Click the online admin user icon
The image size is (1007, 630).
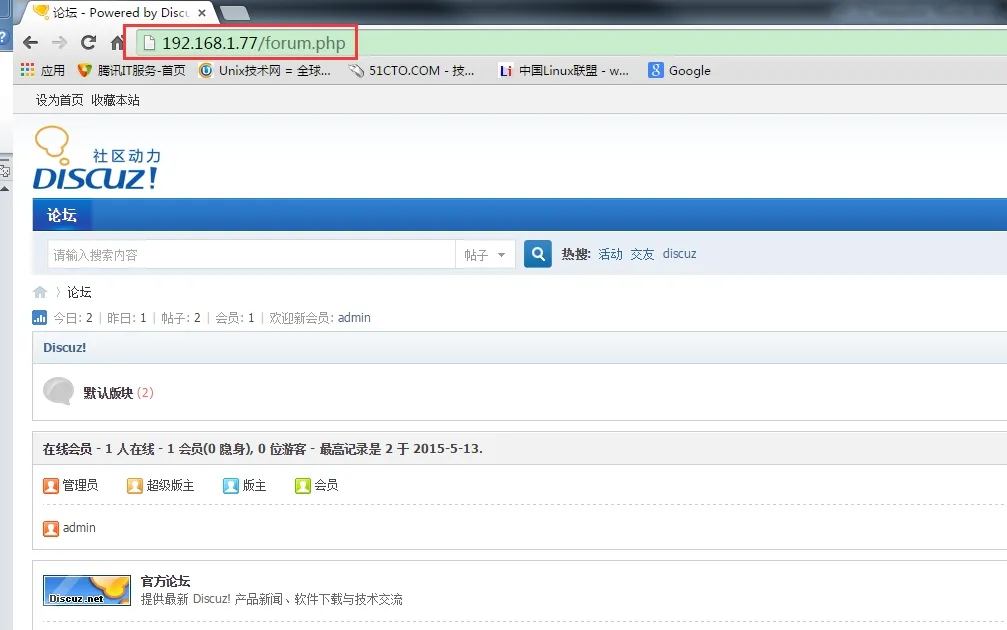pos(51,529)
